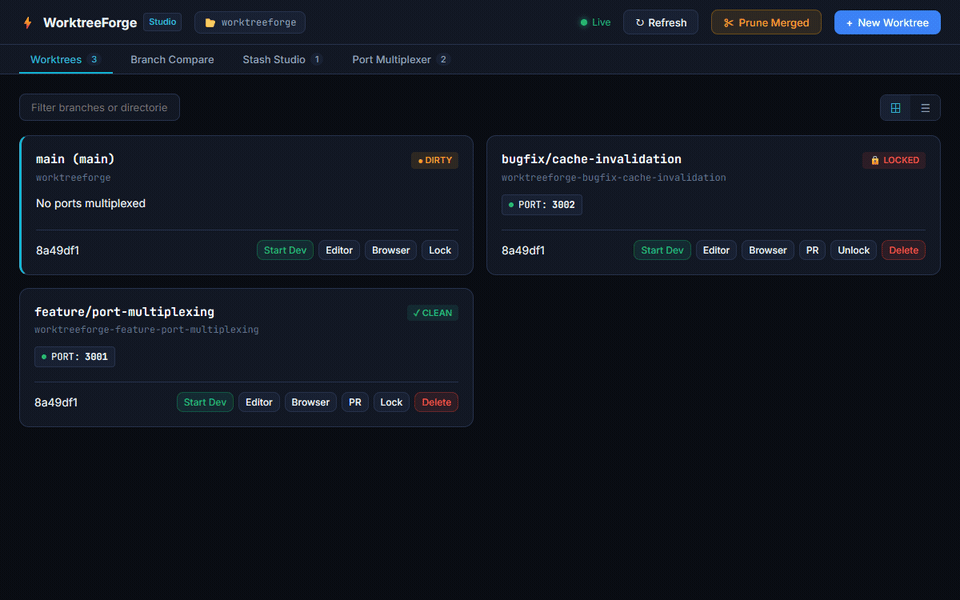
Task: Click the worktreeforge-bugfix-cache-invalidation directory text
Action: [613, 178]
